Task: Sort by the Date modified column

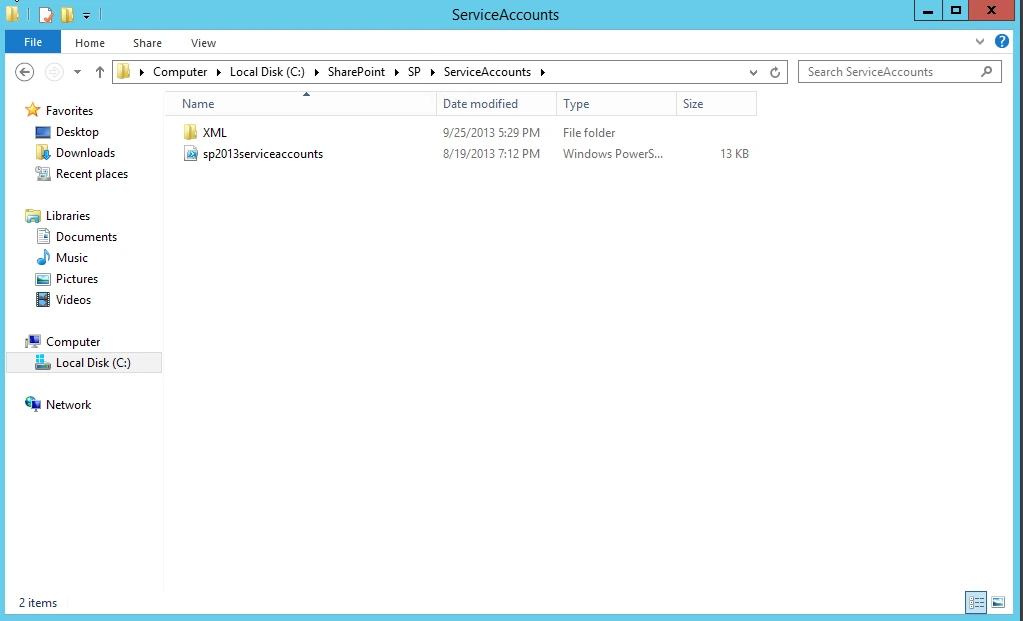Action: [496, 104]
